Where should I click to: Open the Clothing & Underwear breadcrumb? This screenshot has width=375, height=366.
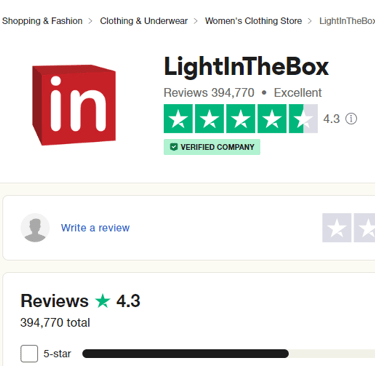pyautogui.click(x=144, y=21)
